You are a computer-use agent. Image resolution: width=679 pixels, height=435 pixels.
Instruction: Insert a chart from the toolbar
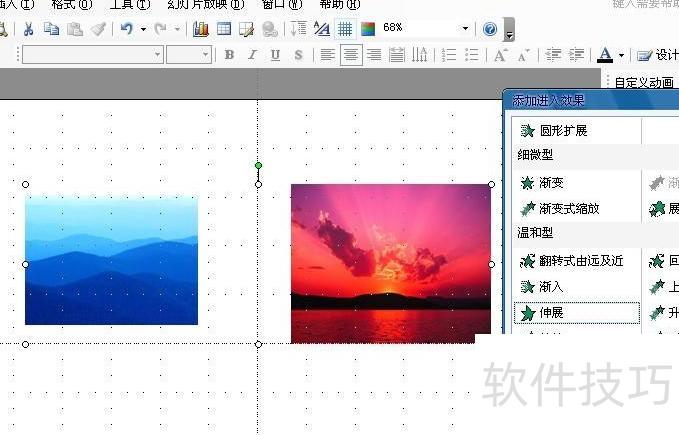point(201,29)
